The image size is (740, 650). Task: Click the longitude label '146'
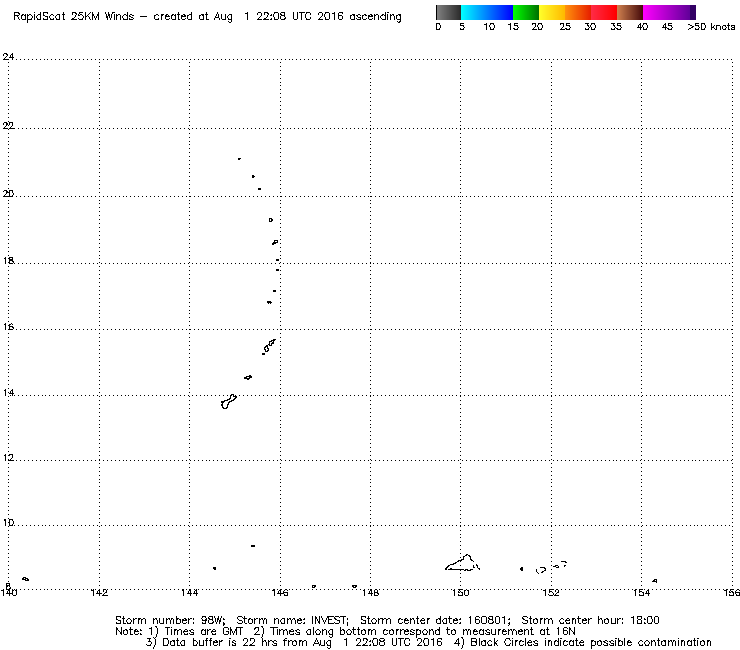(x=280, y=593)
